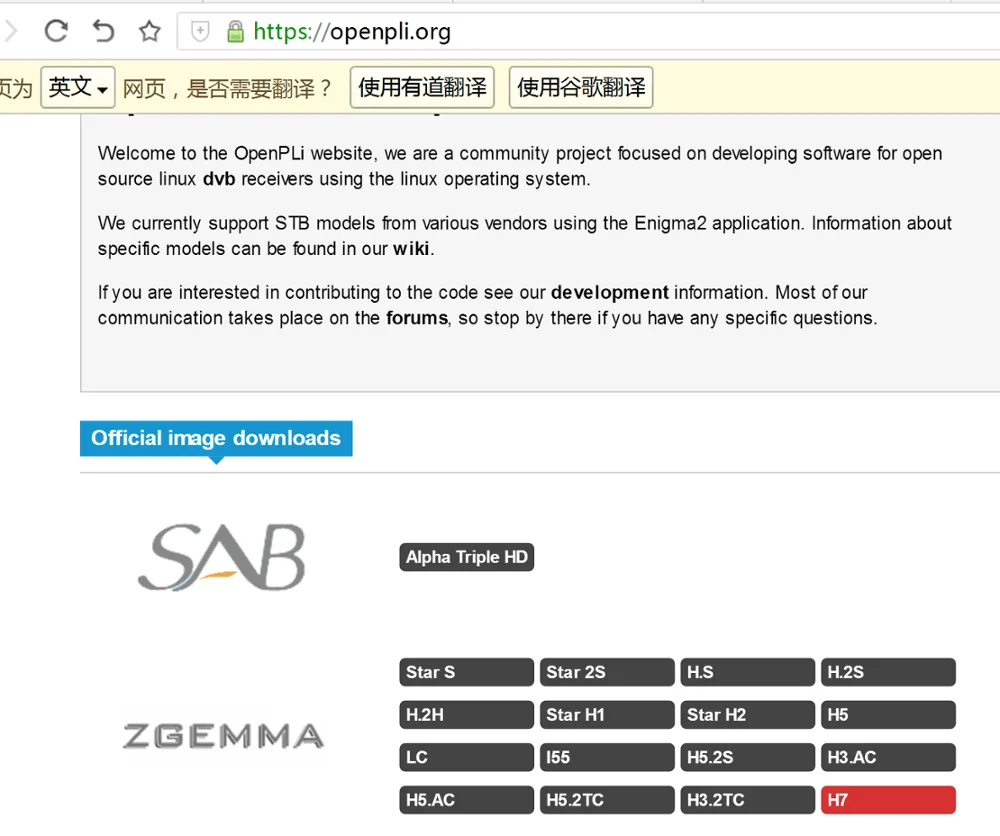The image size is (1000, 836).
Task: Click the browser forward arrow icon
Action: (10, 31)
